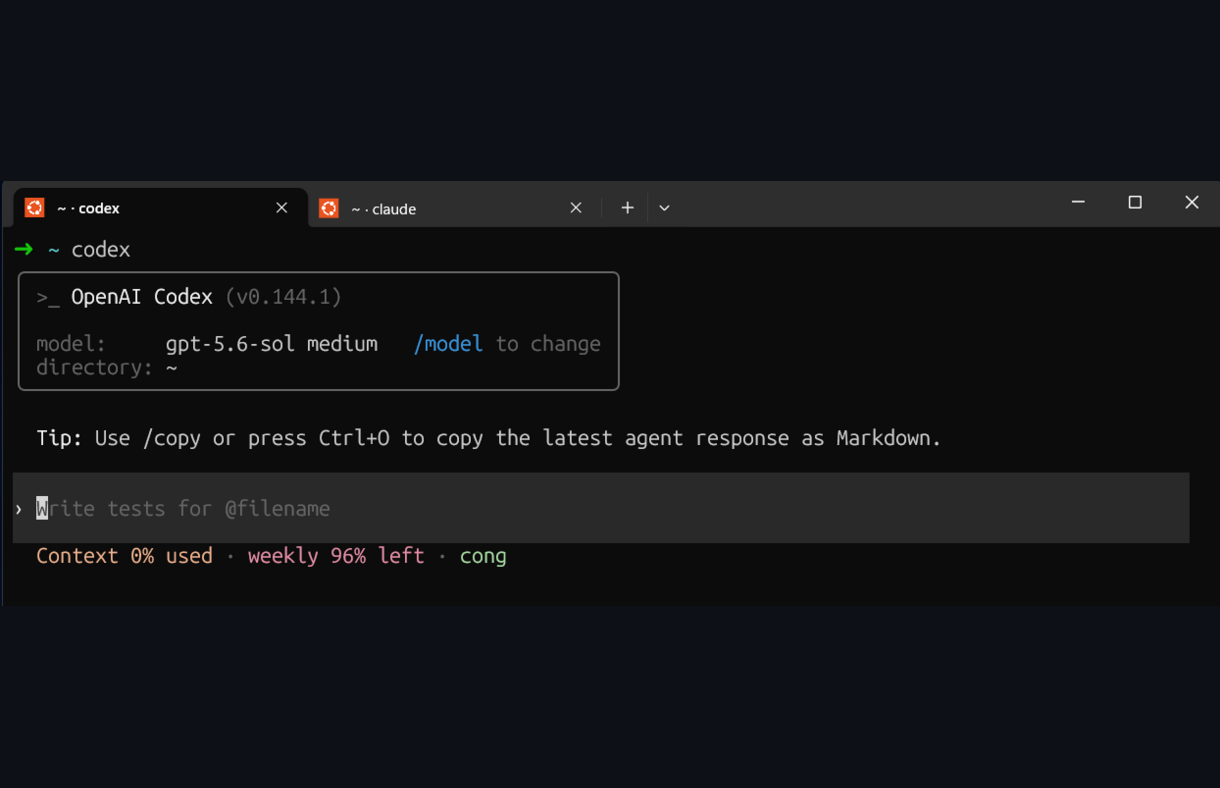1220x788 pixels.
Task: Click the '>_' prompt symbol in the Codex box
Action: tap(48, 298)
